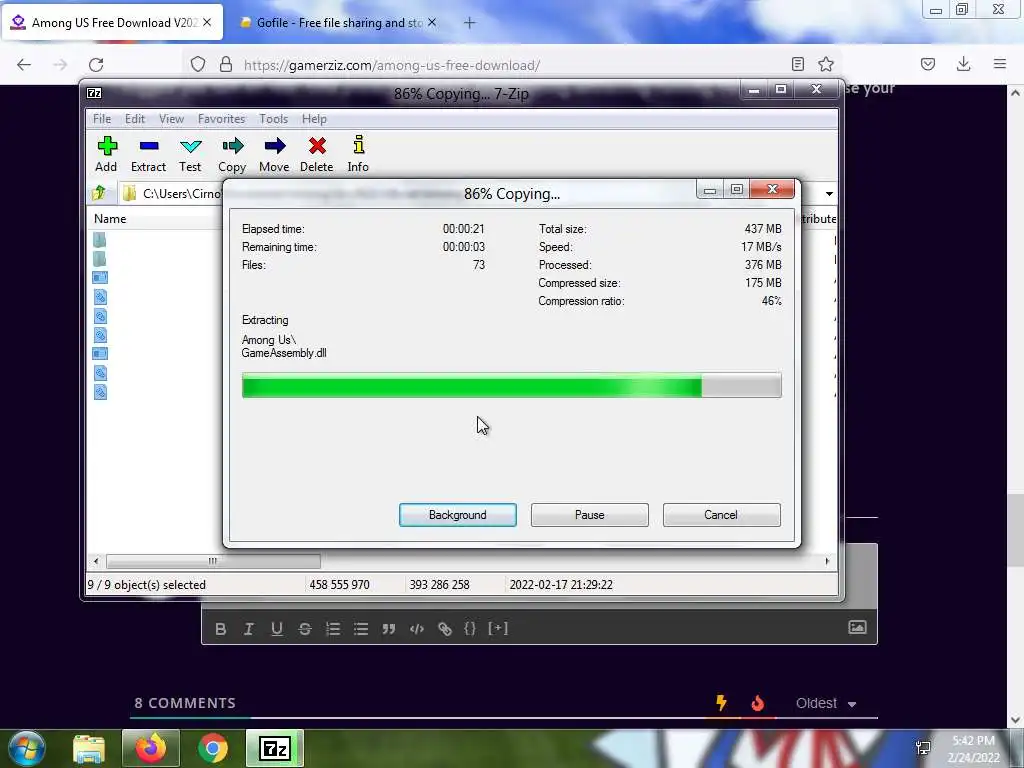Screen dimensions: 1024x768
Task: Click the curly braces source code icon
Action: [470, 628]
